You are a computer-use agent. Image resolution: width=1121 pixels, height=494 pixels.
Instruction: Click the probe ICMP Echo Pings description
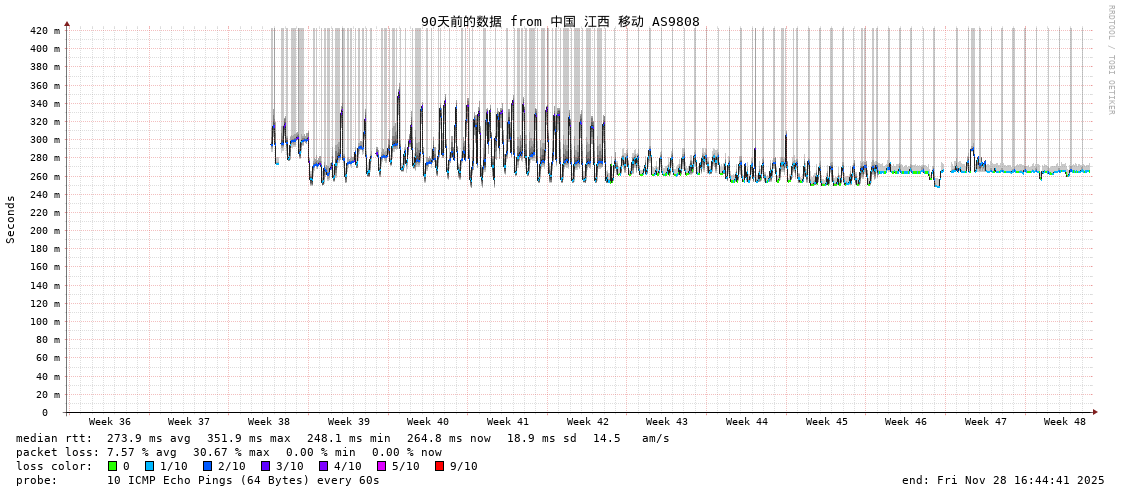click(197, 480)
